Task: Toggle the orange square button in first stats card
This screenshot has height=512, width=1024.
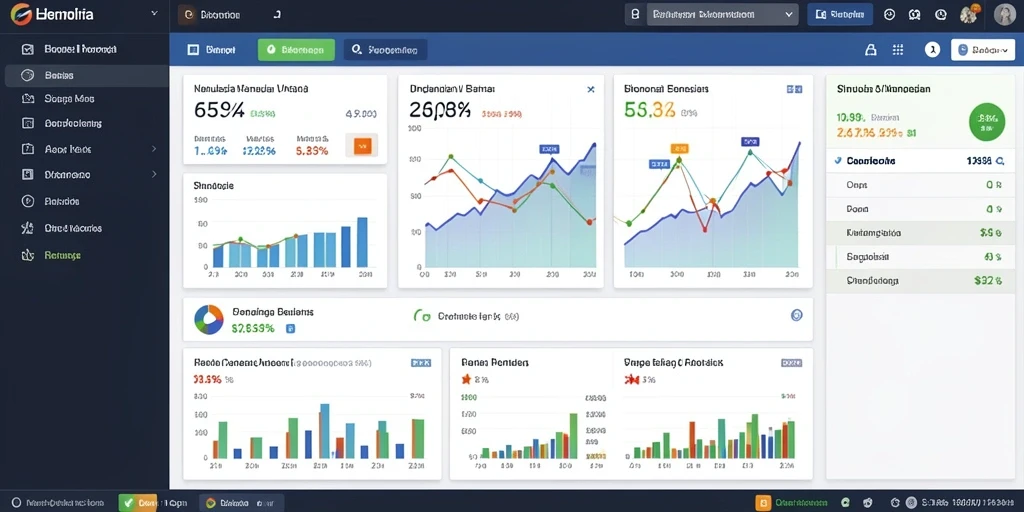Action: (x=362, y=146)
